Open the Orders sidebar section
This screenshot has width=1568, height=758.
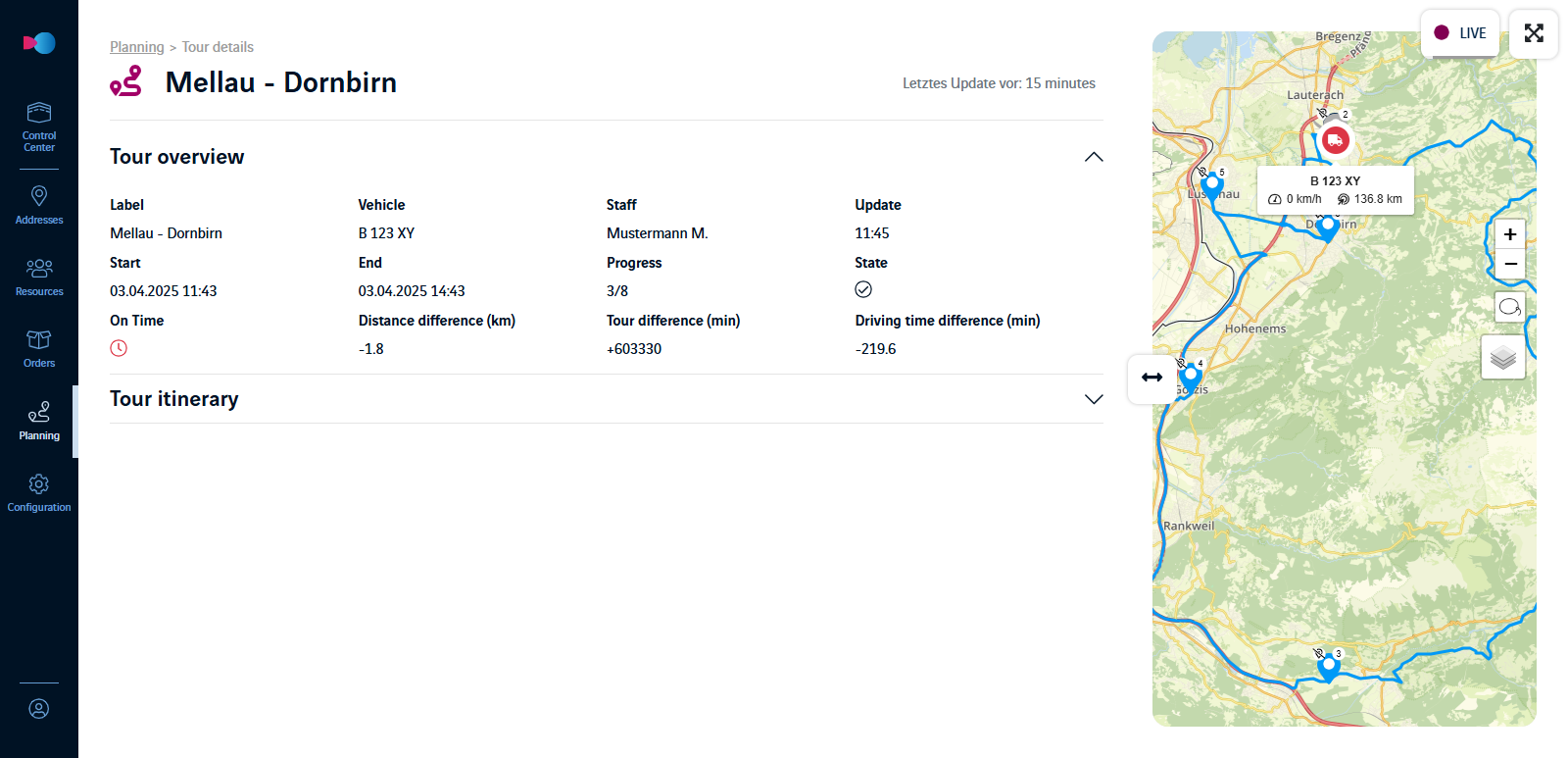point(39,348)
